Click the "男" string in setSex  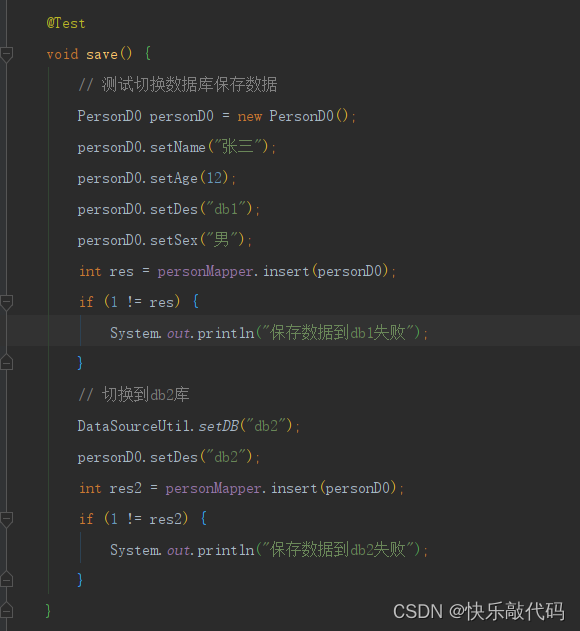222,239
